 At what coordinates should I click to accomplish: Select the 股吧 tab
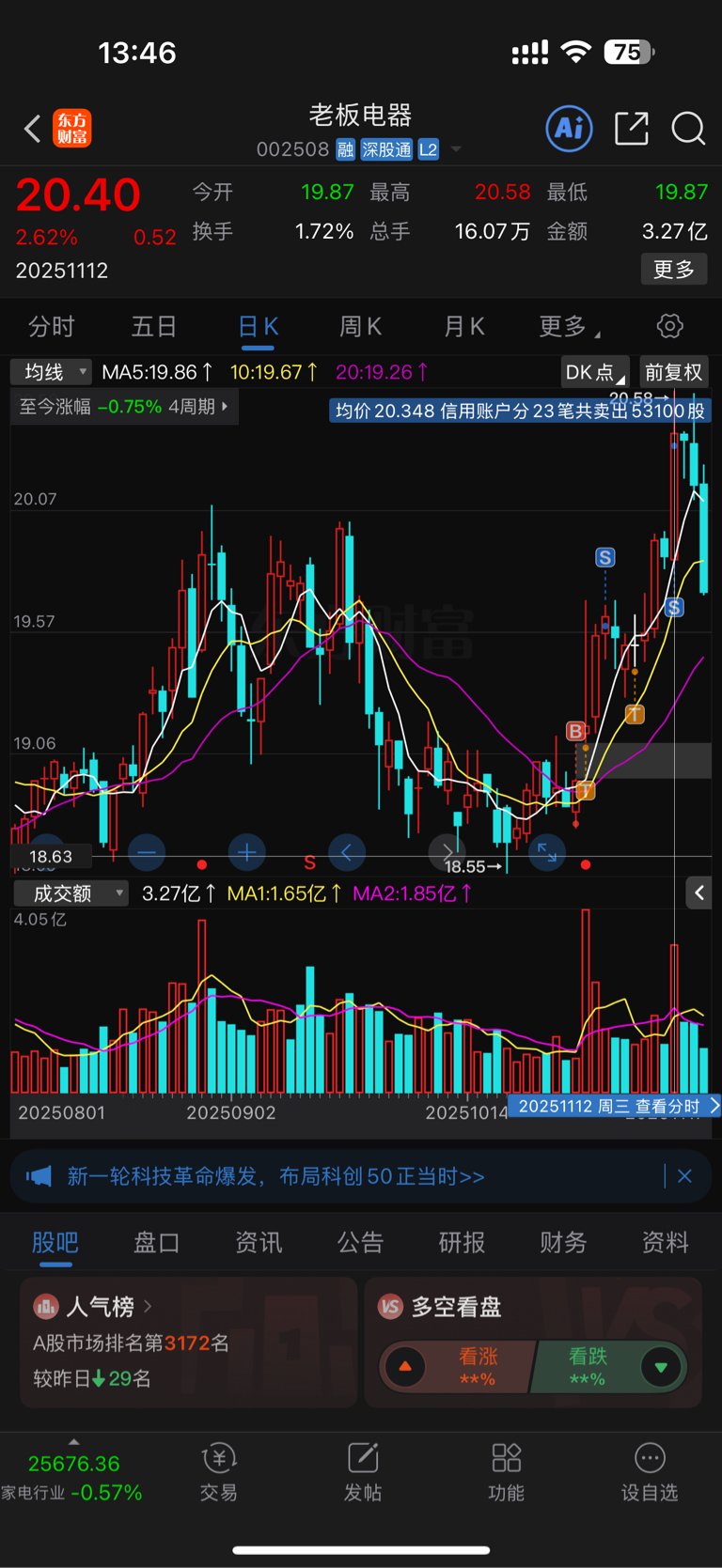point(55,1242)
